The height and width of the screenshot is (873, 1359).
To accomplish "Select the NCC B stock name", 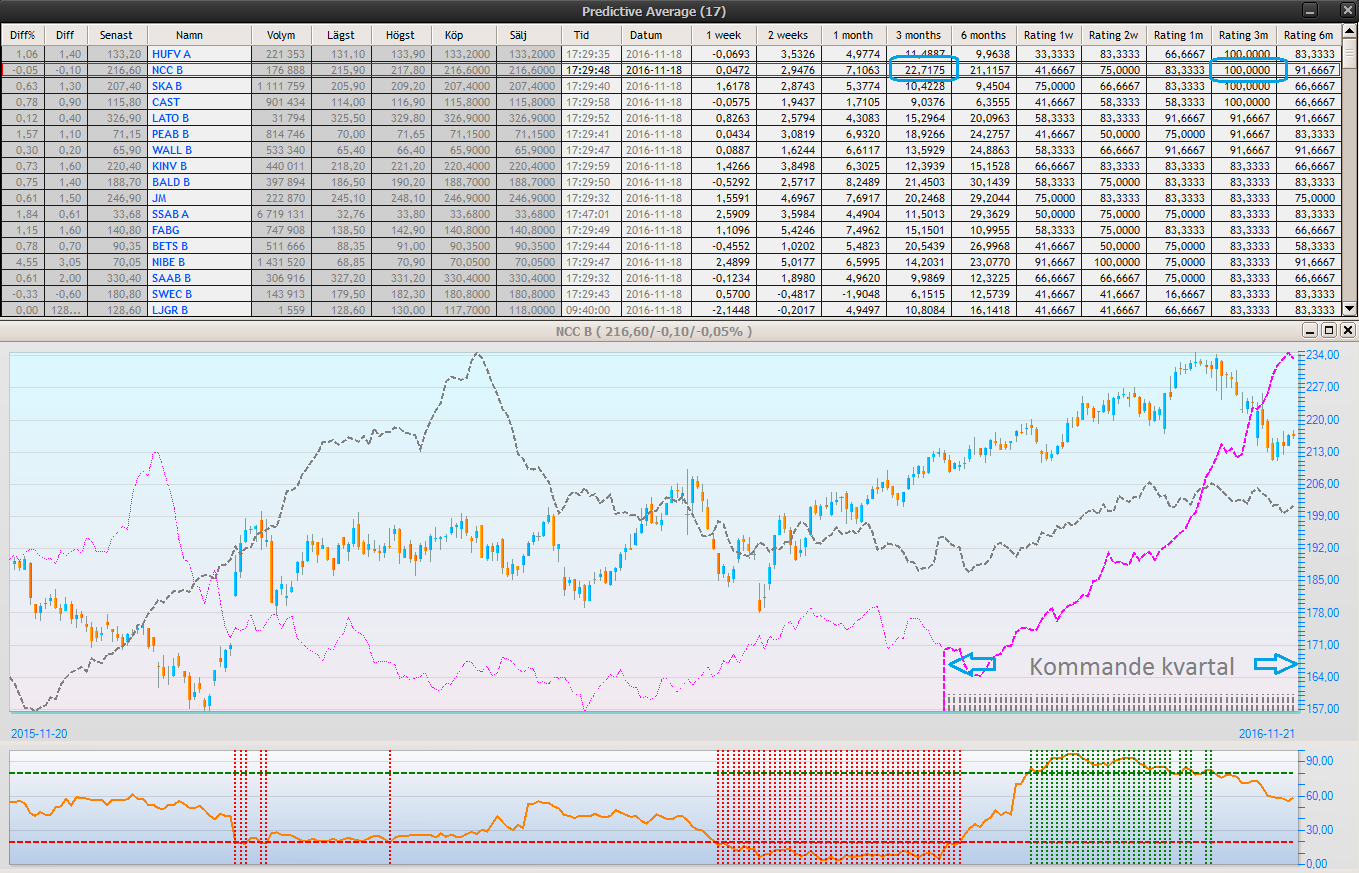I will [x=166, y=70].
